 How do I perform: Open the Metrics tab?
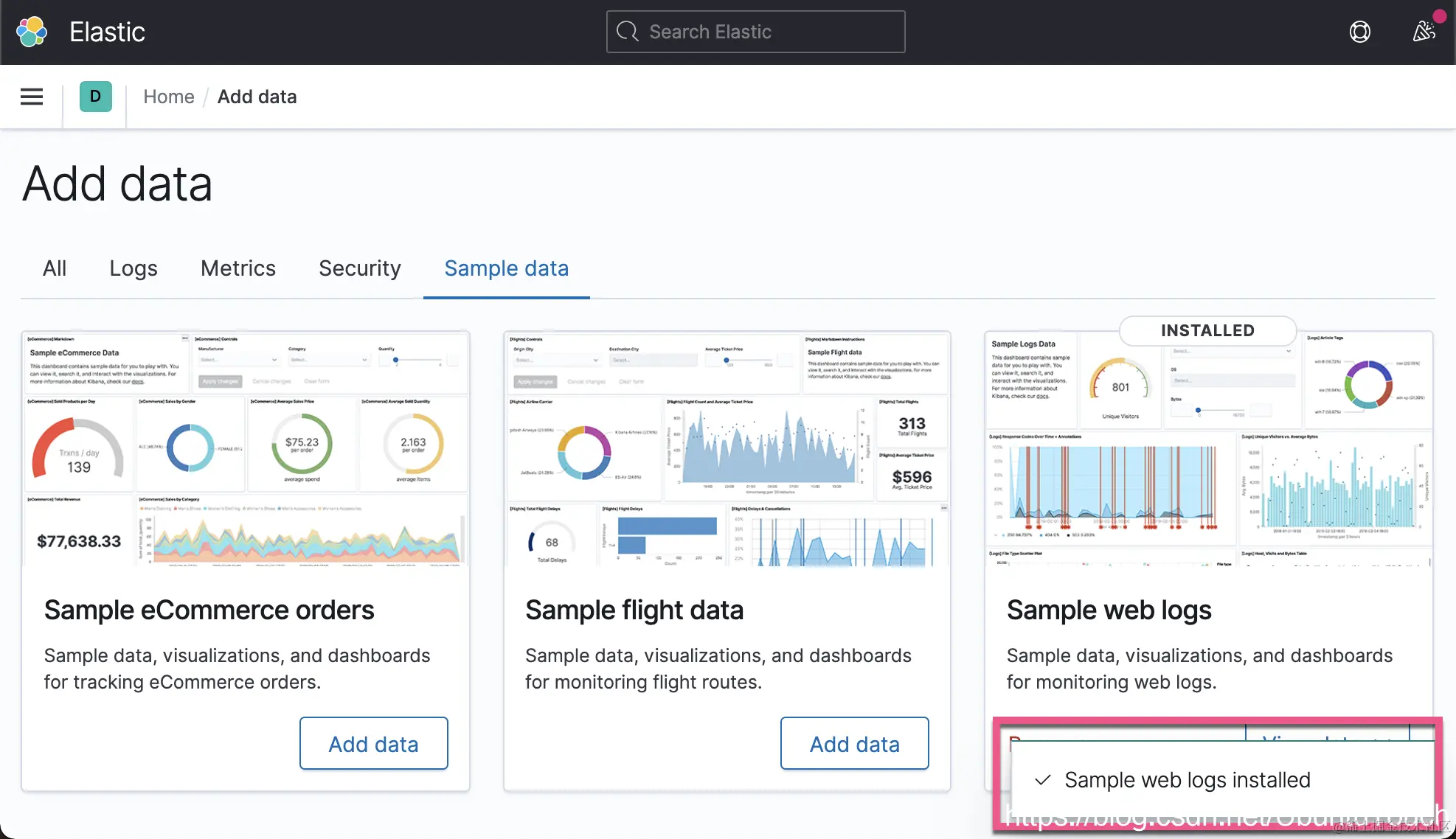point(238,268)
